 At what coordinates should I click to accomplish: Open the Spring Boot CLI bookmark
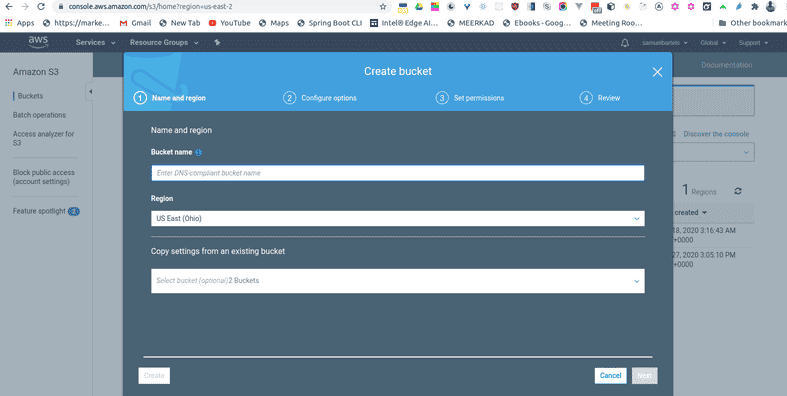329,23
